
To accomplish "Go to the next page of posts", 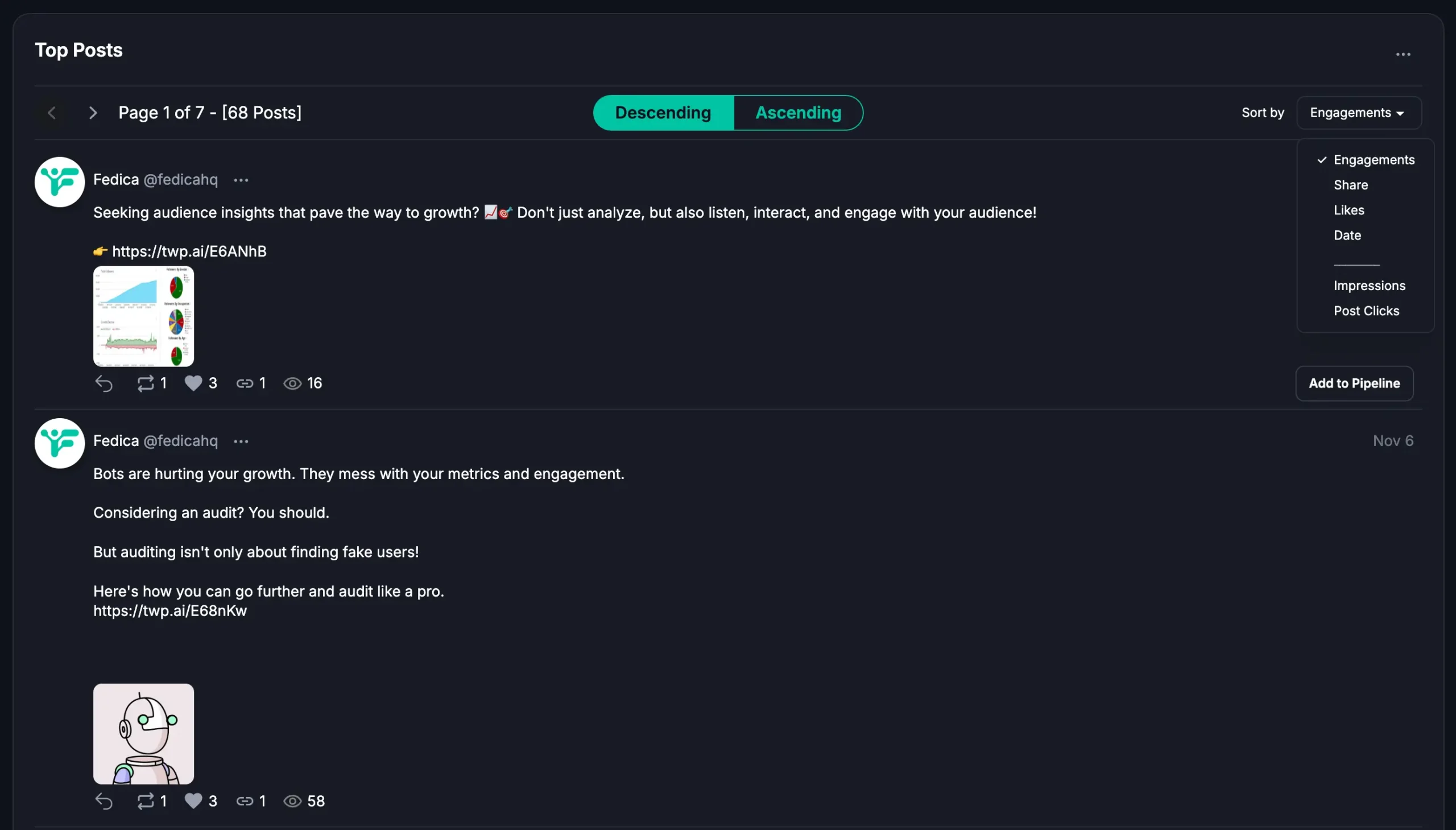I will pyautogui.click(x=93, y=113).
